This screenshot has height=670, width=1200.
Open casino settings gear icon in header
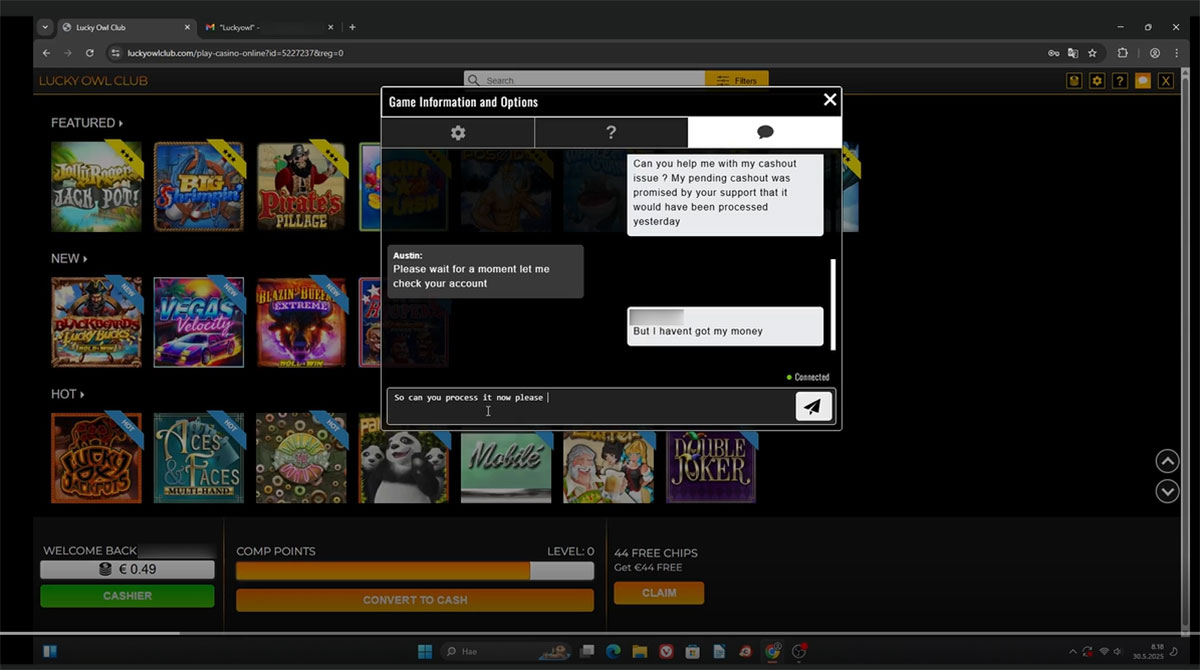point(1097,81)
